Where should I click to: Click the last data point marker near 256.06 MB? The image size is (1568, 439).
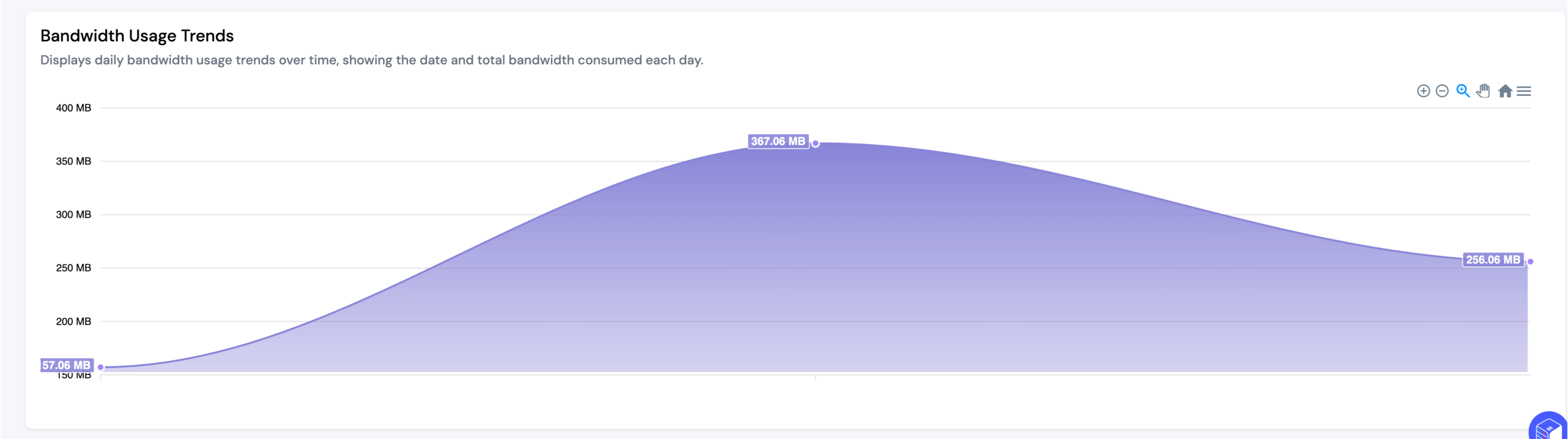[x=1530, y=262]
